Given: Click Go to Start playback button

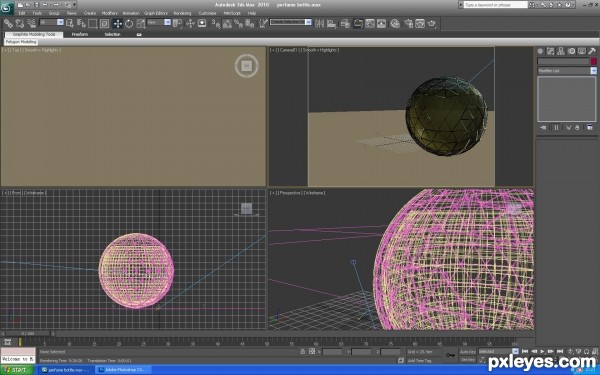Looking at the screenshot, I should coord(525,351).
